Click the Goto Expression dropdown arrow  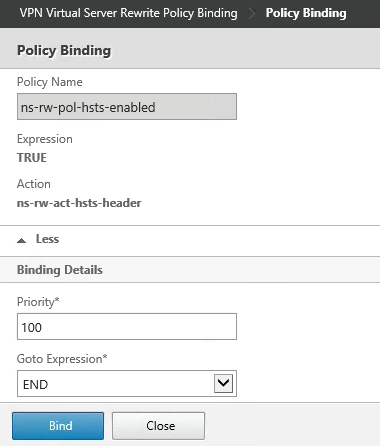point(223,383)
